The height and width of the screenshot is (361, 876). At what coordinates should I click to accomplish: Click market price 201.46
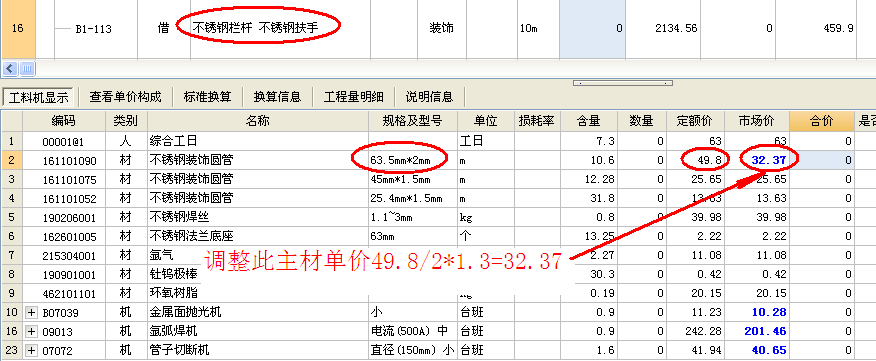(x=765, y=331)
